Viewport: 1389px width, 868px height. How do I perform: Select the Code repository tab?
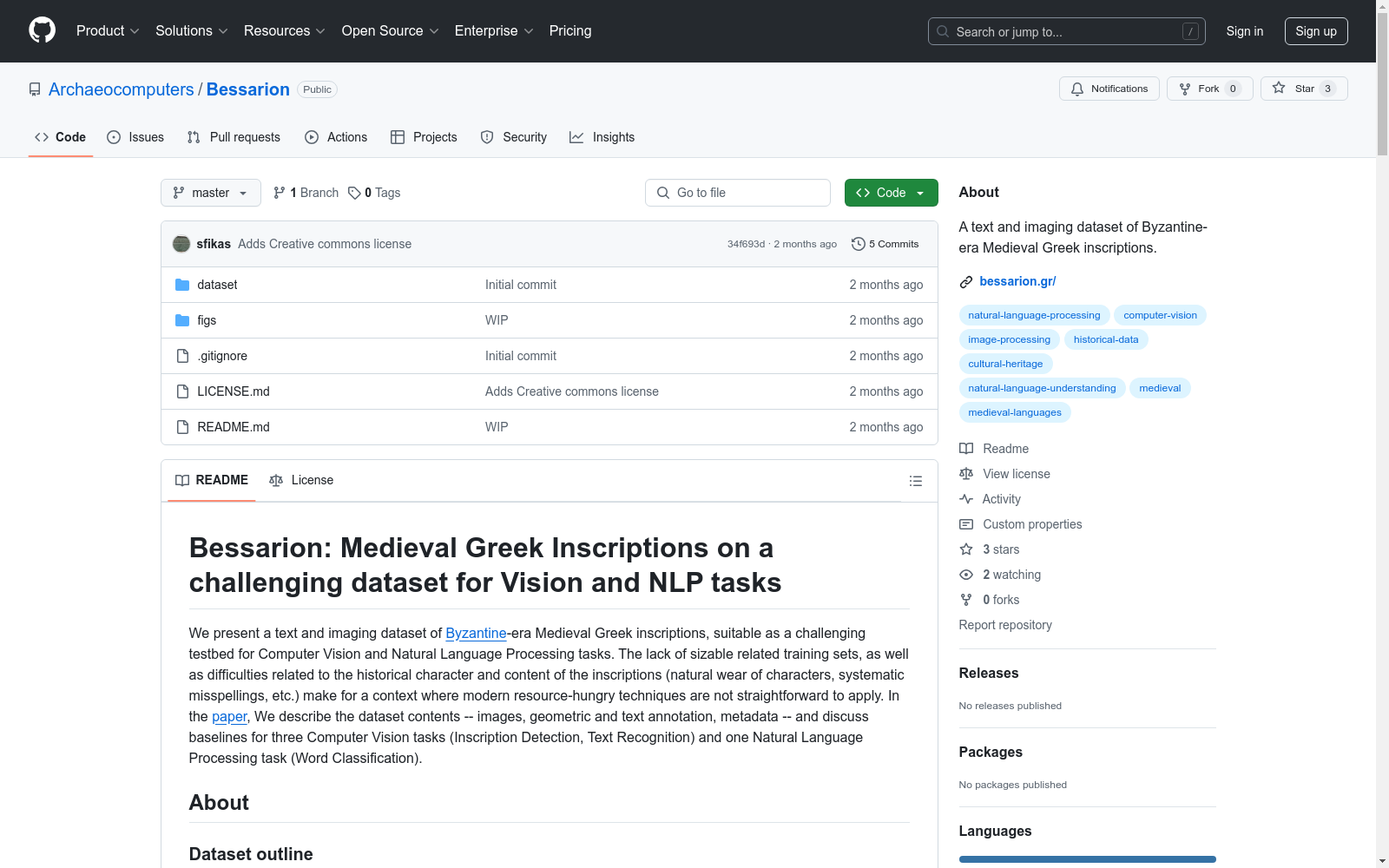point(60,137)
